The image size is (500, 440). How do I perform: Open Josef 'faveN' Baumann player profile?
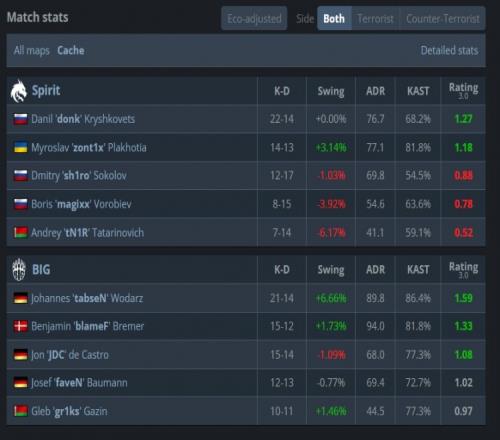pos(79,383)
